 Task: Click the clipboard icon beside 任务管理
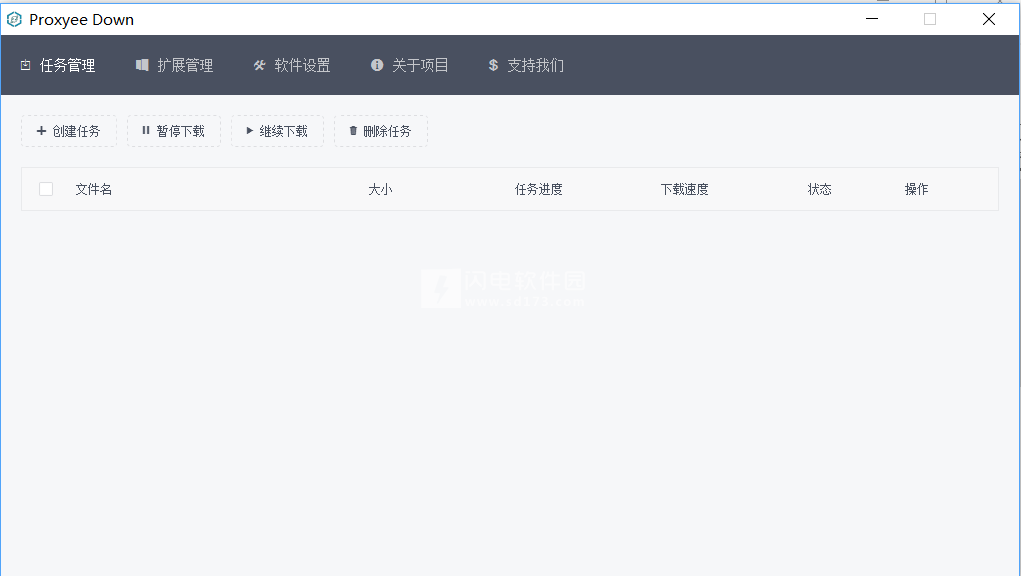click(x=26, y=66)
